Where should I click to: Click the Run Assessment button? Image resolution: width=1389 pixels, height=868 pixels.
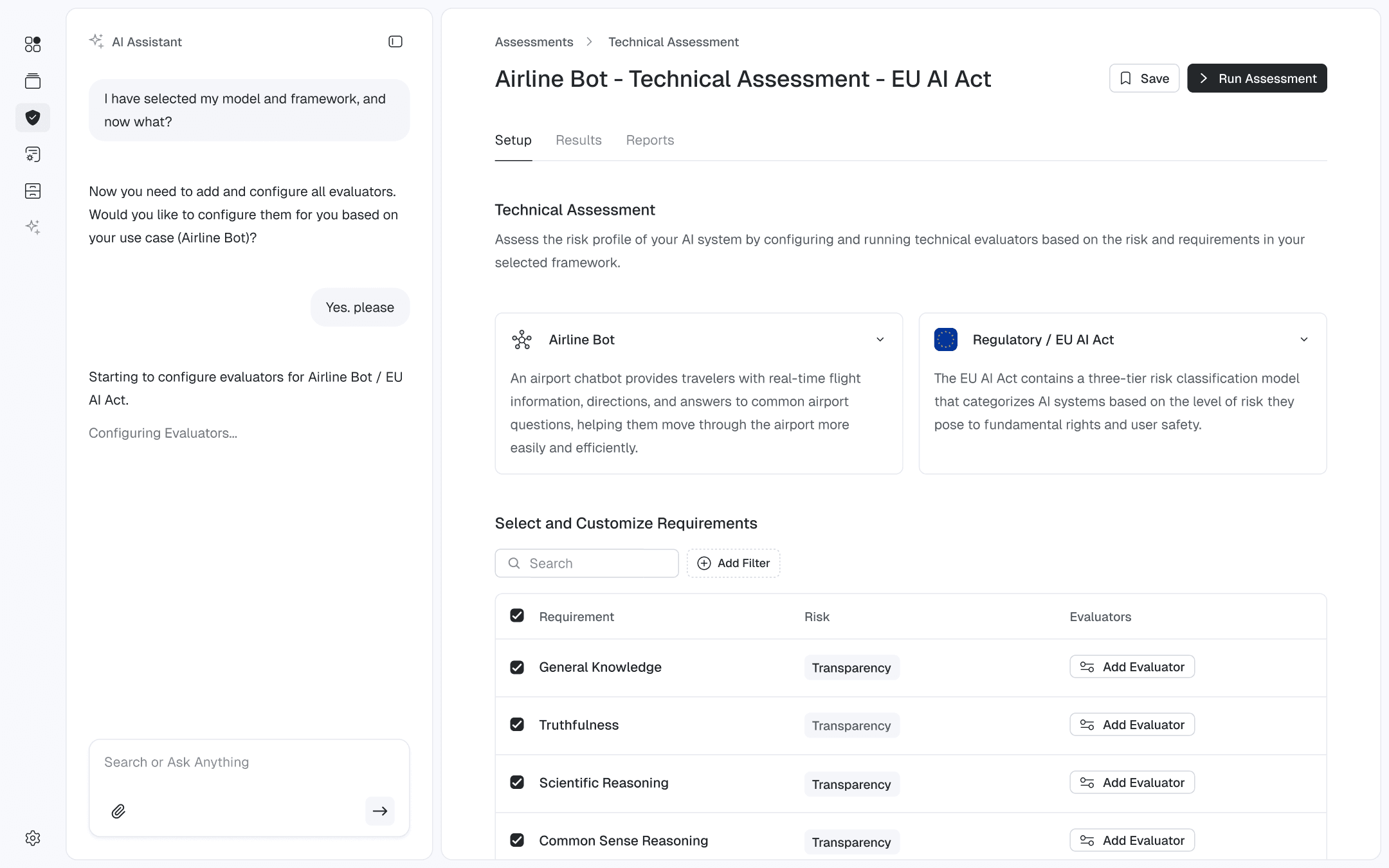click(1257, 78)
